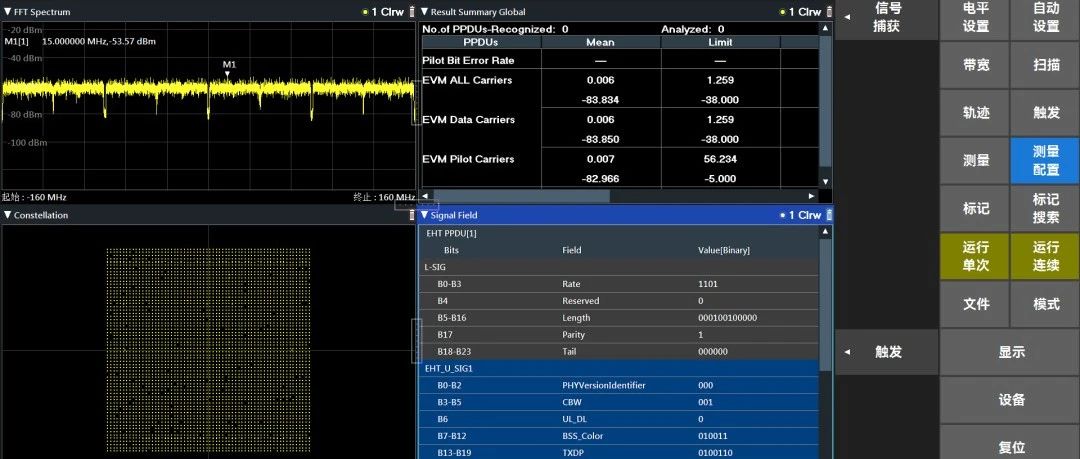Collapse the FFT Spectrum panel triangle
The image size is (1080, 459).
pyautogui.click(x=8, y=12)
